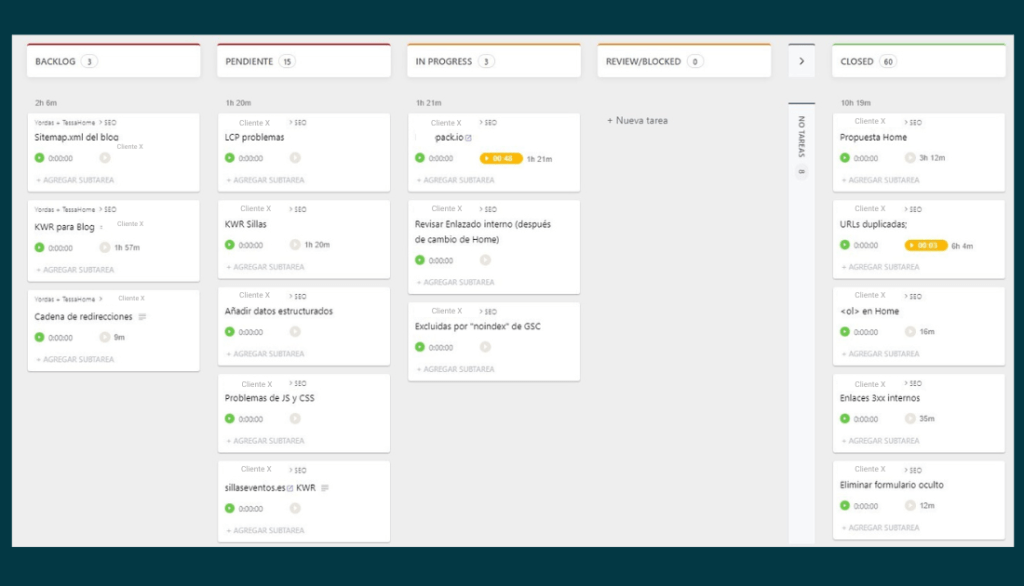Start timer on Revisar Enlazado interno card
This screenshot has width=1024, height=586.
click(x=485, y=260)
